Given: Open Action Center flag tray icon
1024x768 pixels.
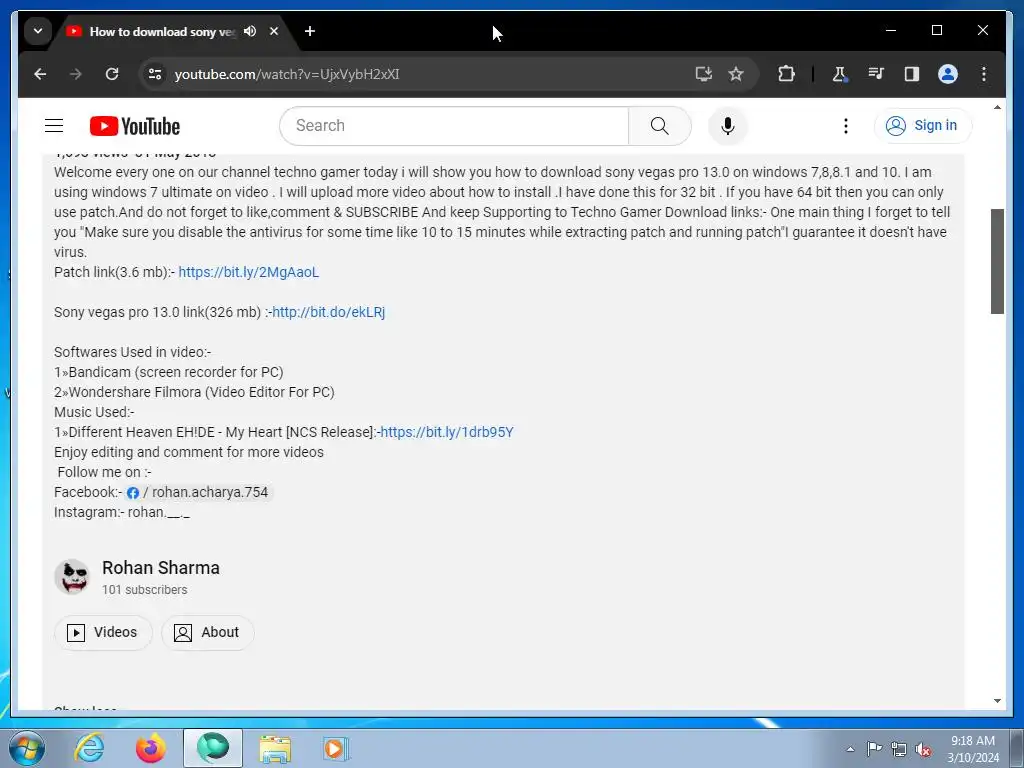Looking at the screenshot, I should pos(874,749).
